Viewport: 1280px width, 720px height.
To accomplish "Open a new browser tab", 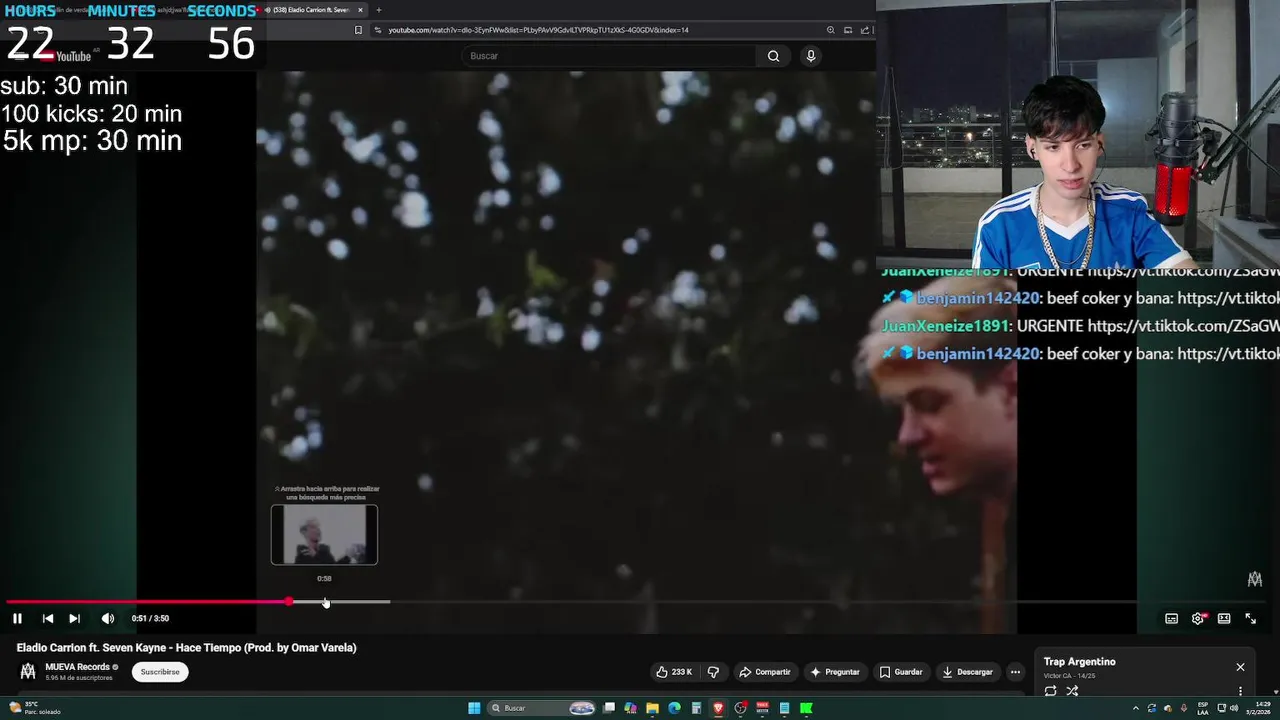I will coord(378,10).
